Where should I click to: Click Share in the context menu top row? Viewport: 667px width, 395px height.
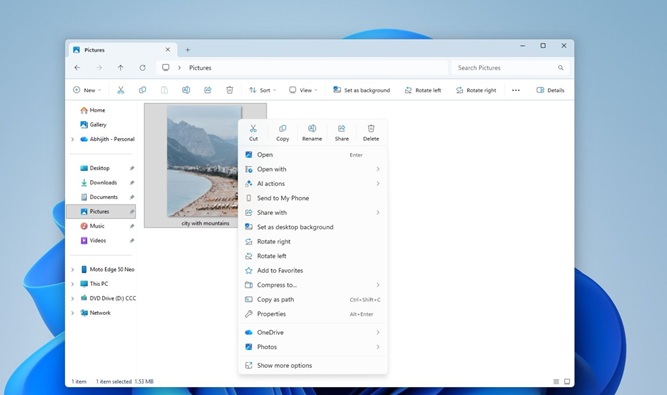342,133
